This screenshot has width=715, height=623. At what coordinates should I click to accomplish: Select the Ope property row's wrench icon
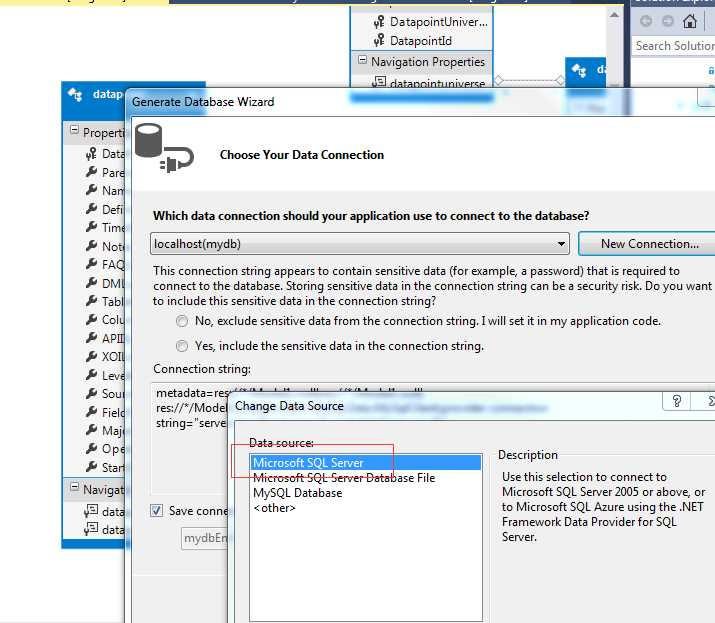pyautogui.click(x=91, y=449)
